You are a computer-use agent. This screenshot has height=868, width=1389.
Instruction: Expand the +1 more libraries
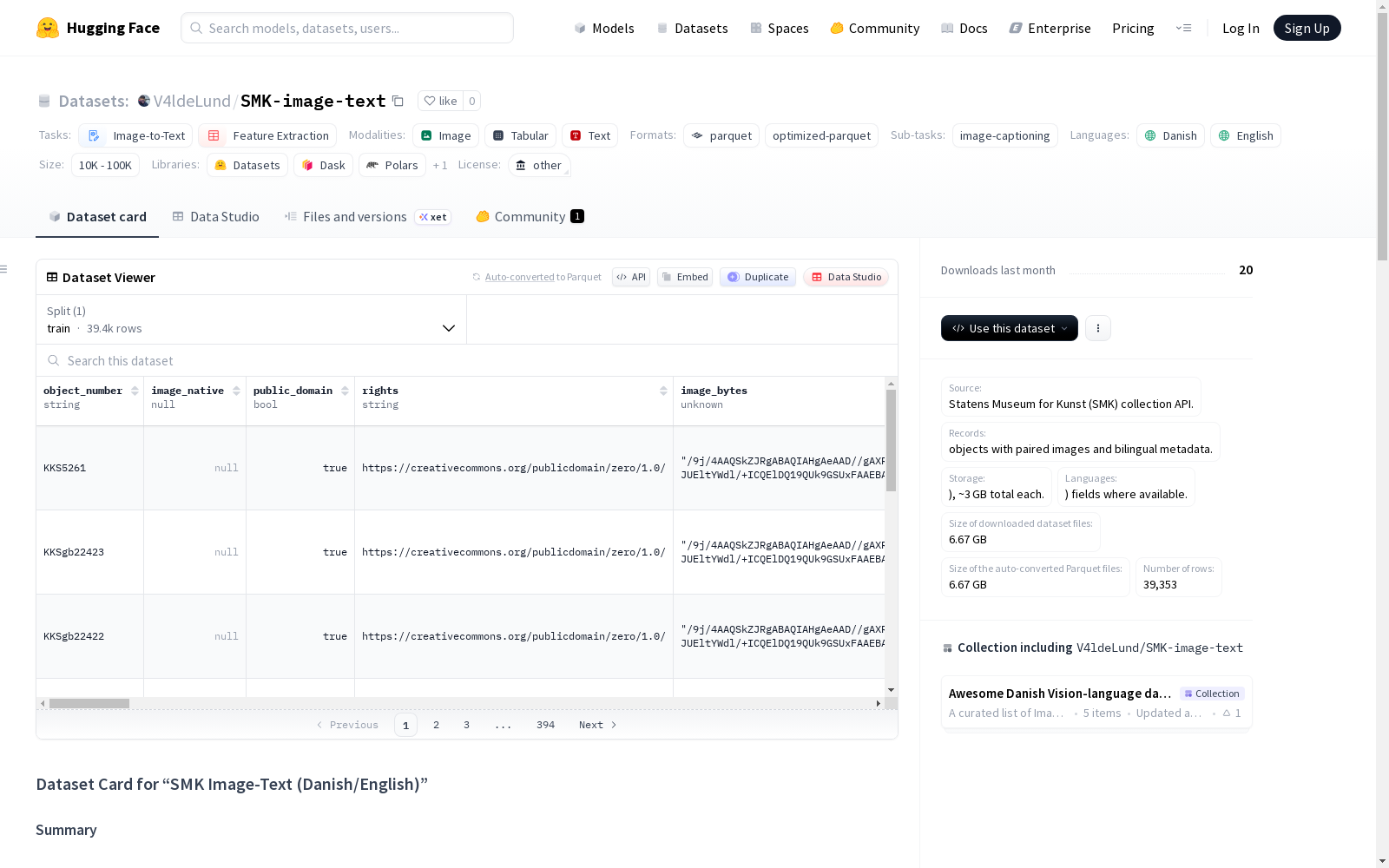coord(440,165)
